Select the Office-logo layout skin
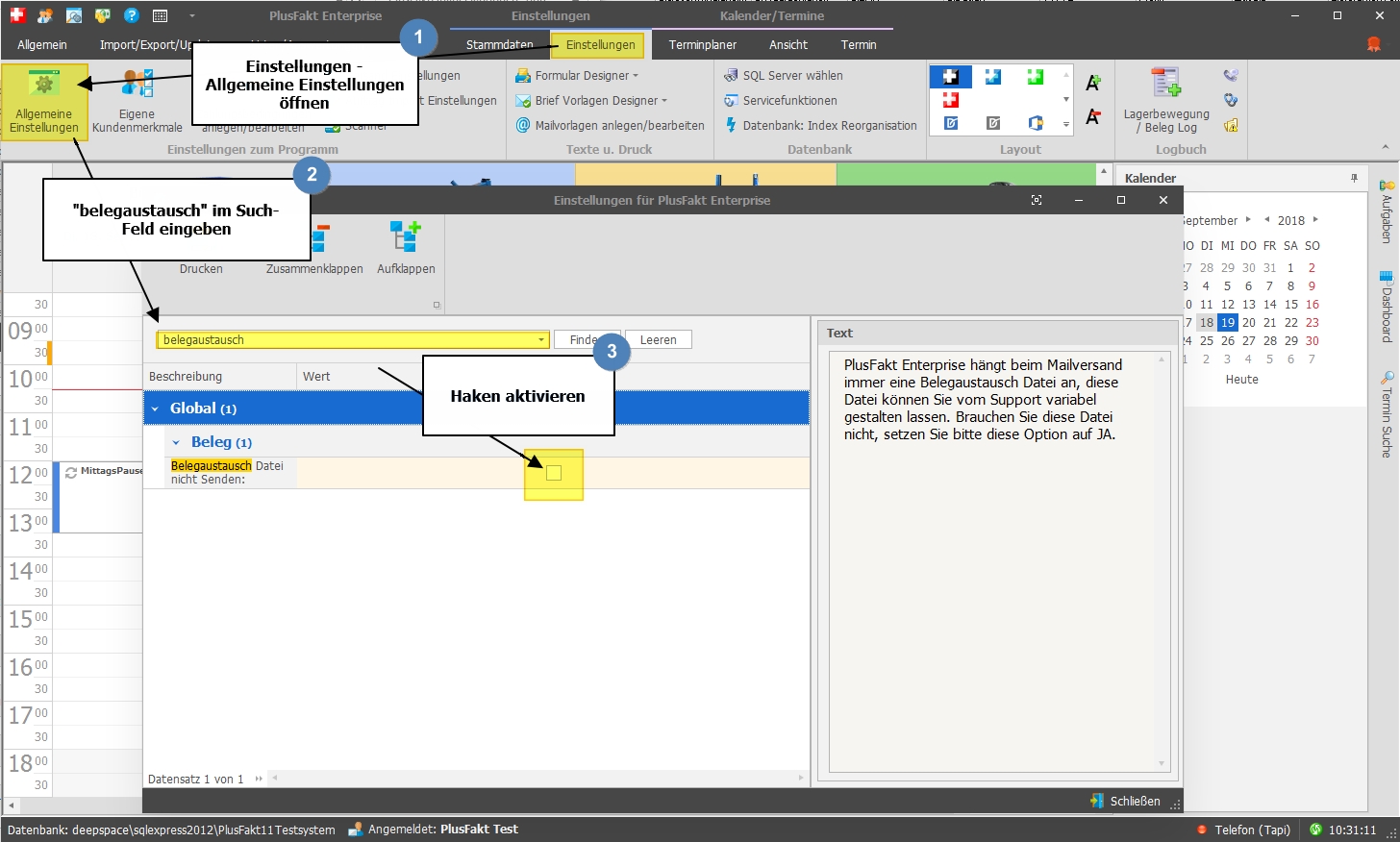Viewport: 1400px width, 842px height. point(1036,123)
